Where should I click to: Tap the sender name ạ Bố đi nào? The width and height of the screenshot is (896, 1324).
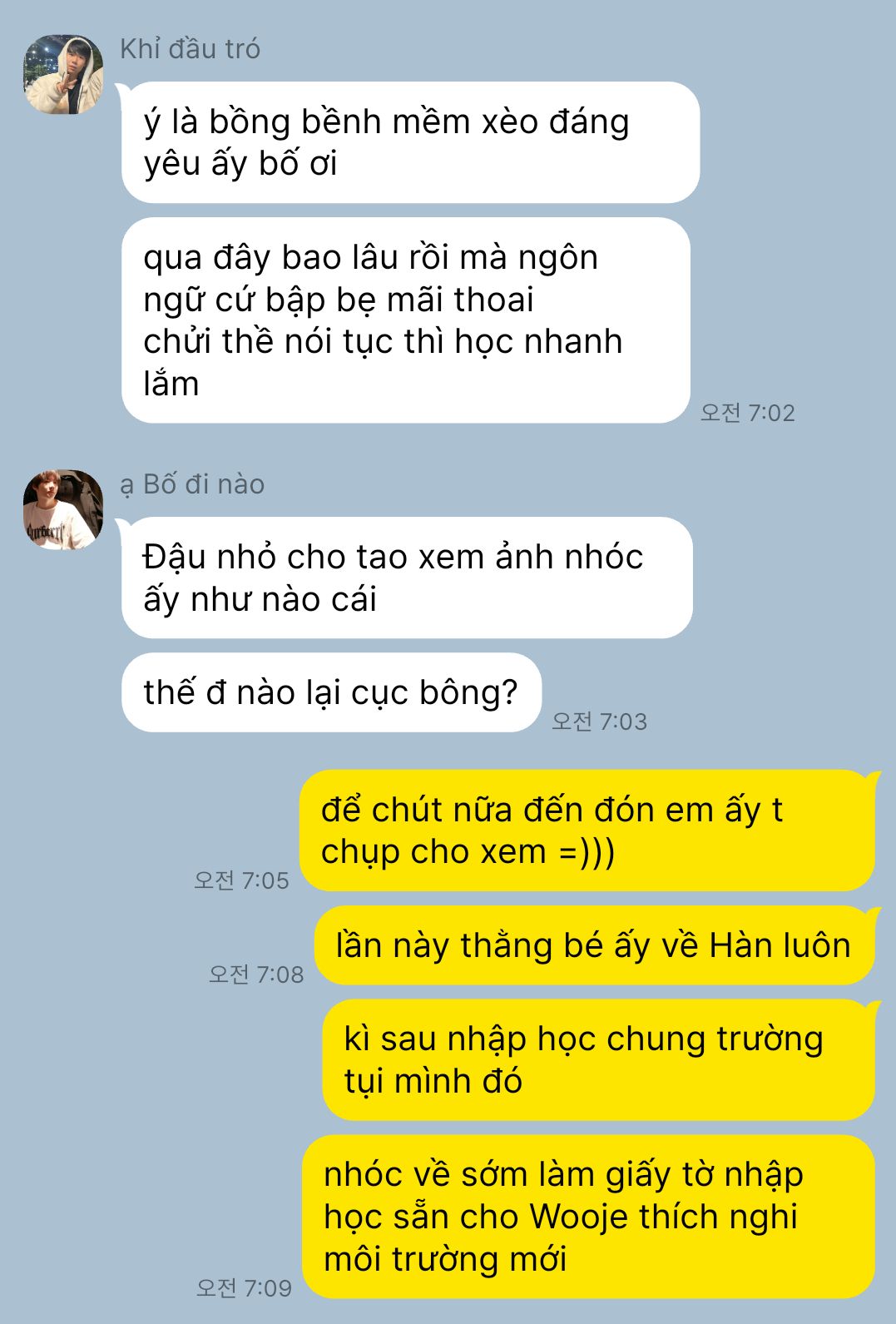[192, 484]
